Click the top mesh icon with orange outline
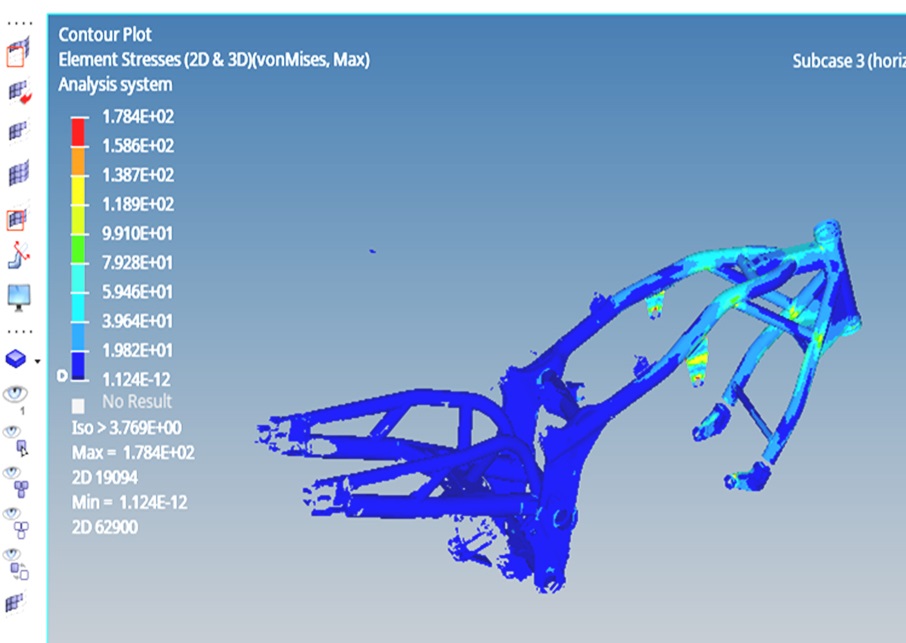 18,51
